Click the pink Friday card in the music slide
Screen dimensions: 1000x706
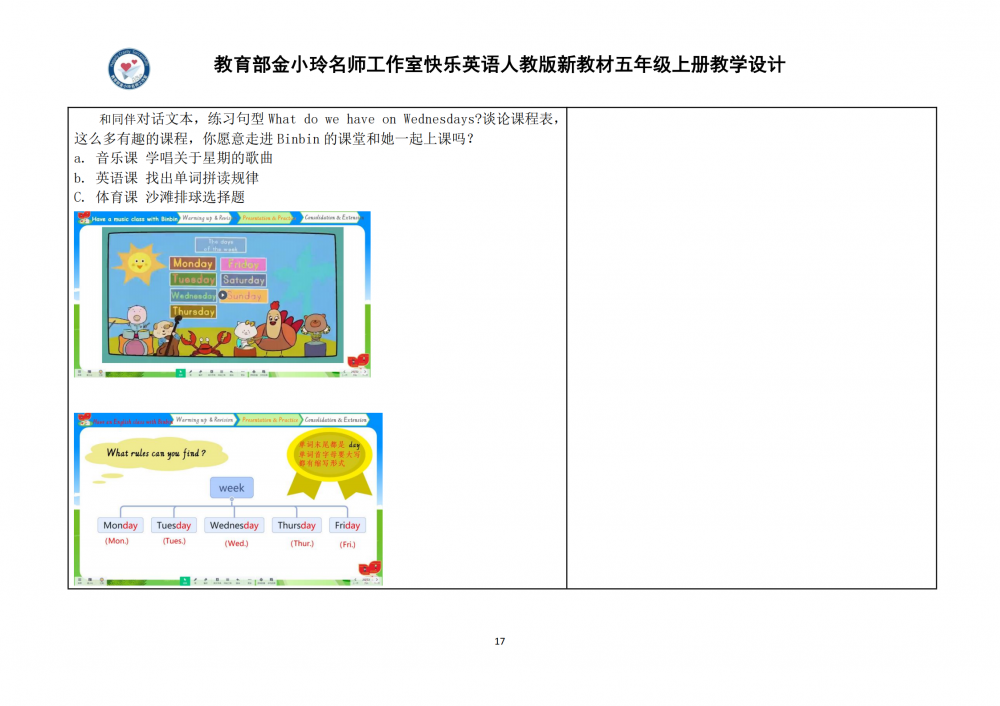[244, 264]
